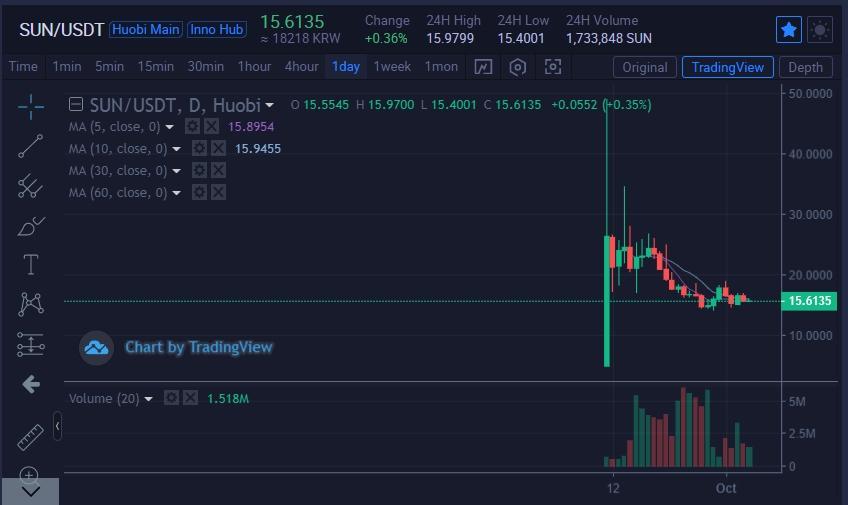848x505 pixels.
Task: Remove the Volume (20) indicator
Action: 190,398
